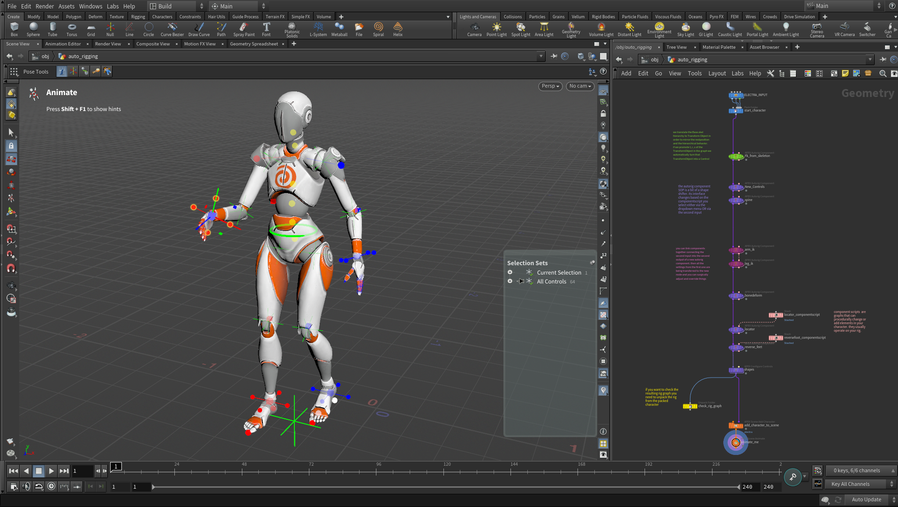Click the Key All Channels button
Image resolution: width=898 pixels, height=507 pixels.
coord(850,484)
